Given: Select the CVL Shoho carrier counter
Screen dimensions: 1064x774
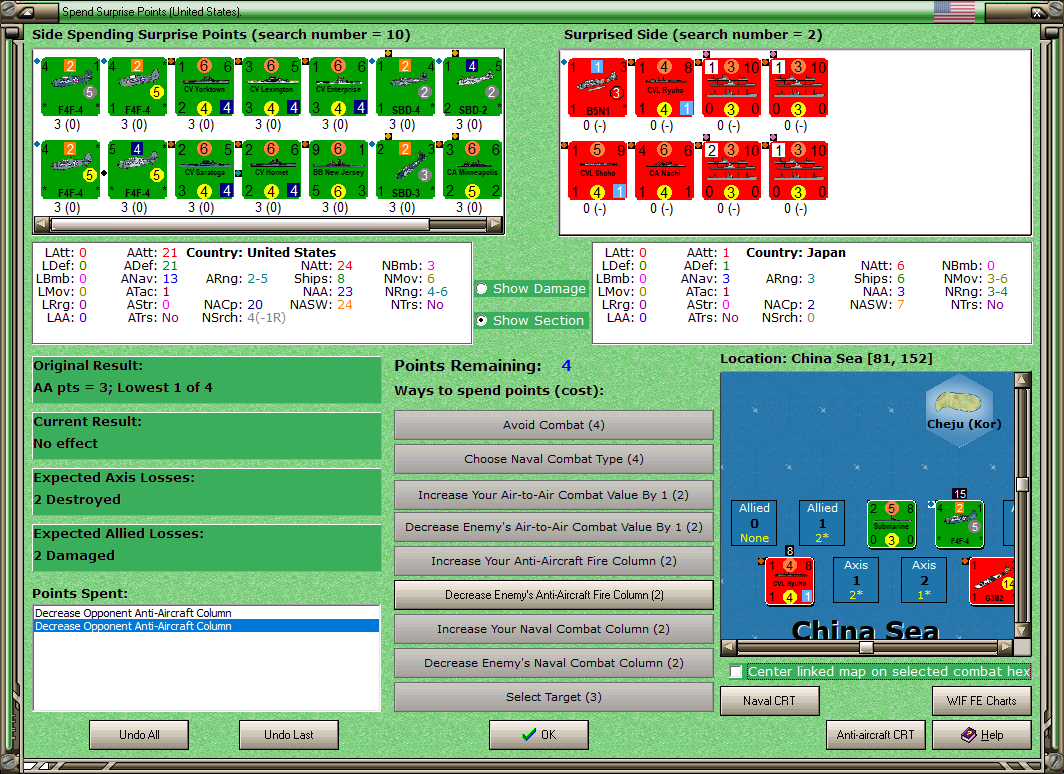Looking at the screenshot, I should pos(597,170).
